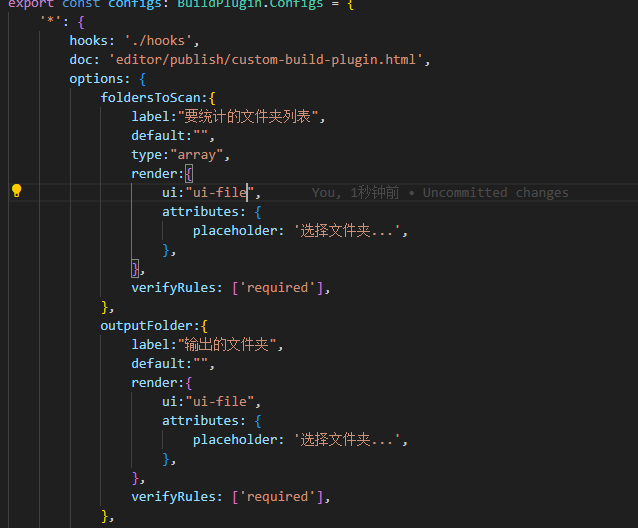The image size is (638, 528).
Task: Click the doc path 'editor/publish/custom-build-plugin.html'
Action: coord(266,60)
